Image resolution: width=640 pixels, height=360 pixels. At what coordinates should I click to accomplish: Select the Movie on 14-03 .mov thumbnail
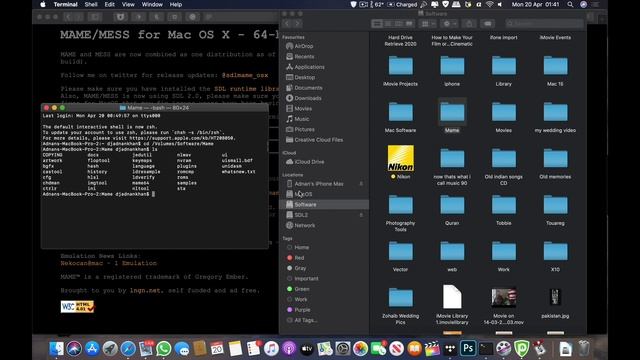pyautogui.click(x=504, y=297)
